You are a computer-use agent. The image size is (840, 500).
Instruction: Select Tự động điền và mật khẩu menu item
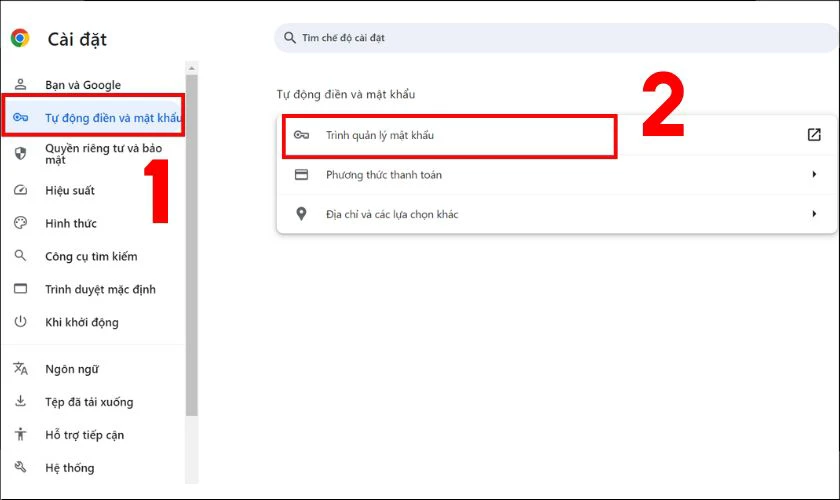[x=93, y=117]
